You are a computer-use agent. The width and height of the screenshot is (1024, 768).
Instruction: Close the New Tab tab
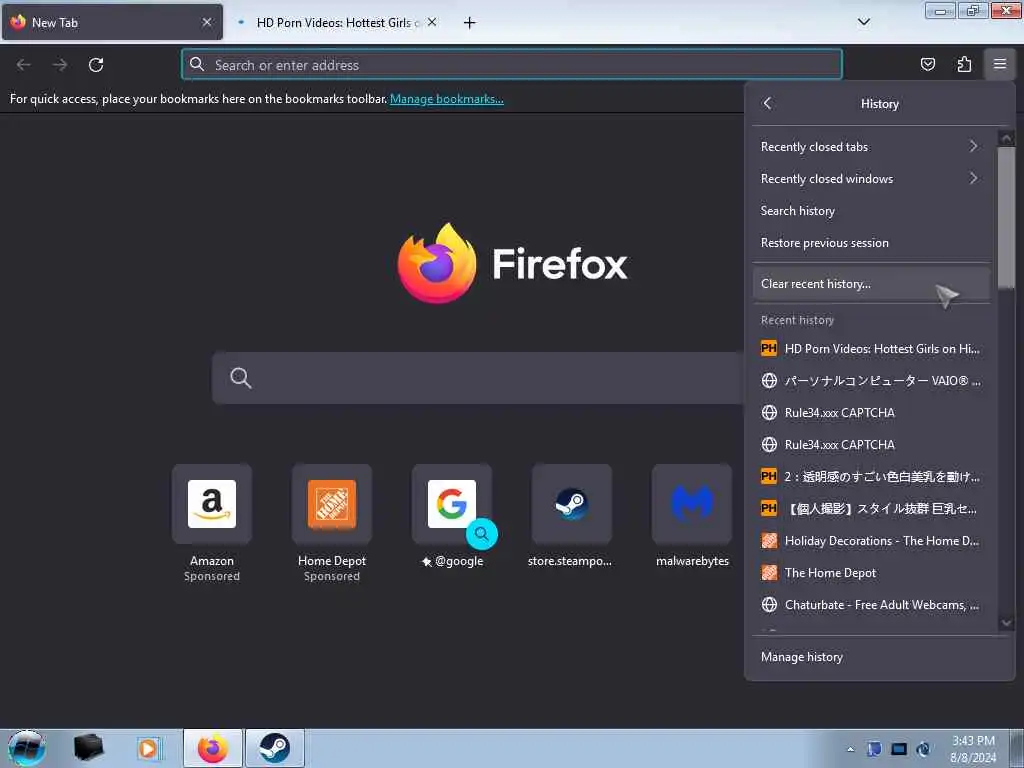click(206, 22)
